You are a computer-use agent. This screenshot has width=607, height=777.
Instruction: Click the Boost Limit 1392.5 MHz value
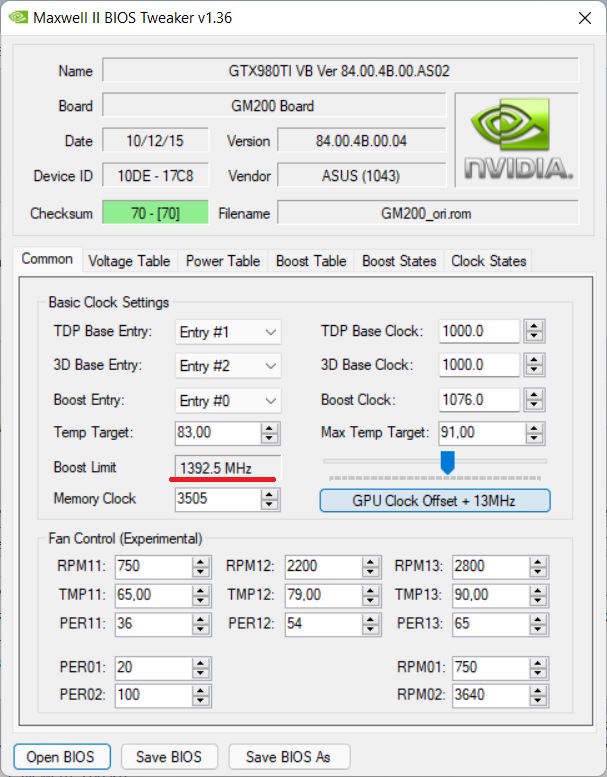tap(228, 468)
